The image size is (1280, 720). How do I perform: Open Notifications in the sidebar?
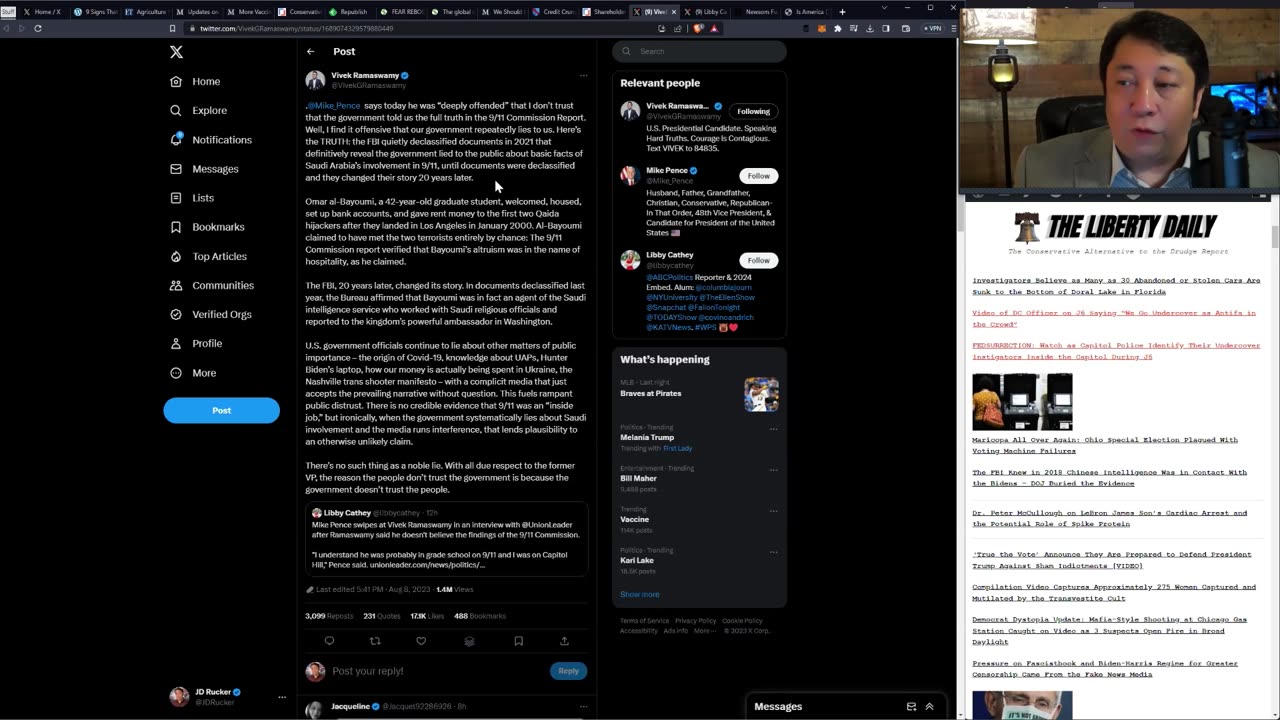click(x=210, y=140)
